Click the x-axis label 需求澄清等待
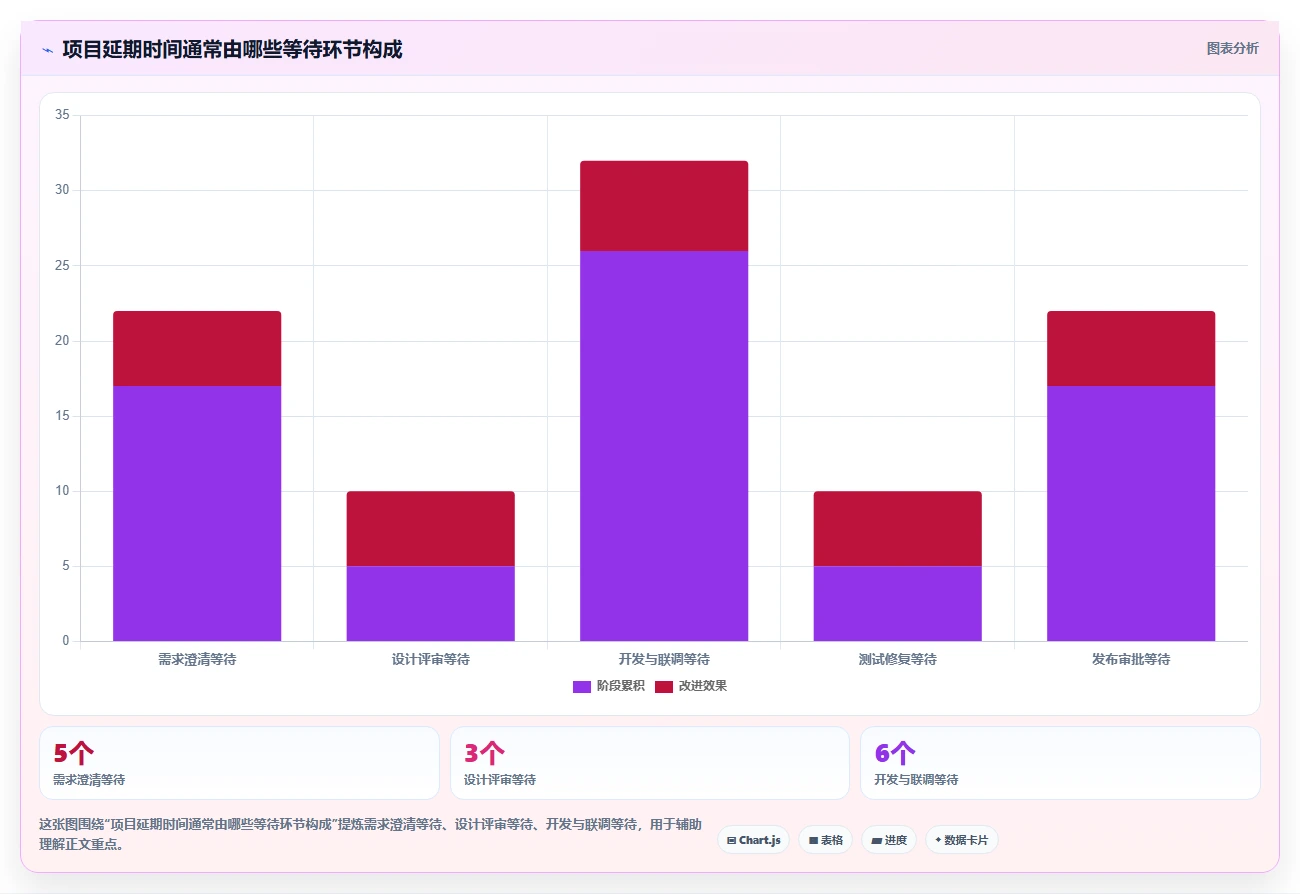The width and height of the screenshot is (1300, 894). pyautogui.click(x=197, y=660)
